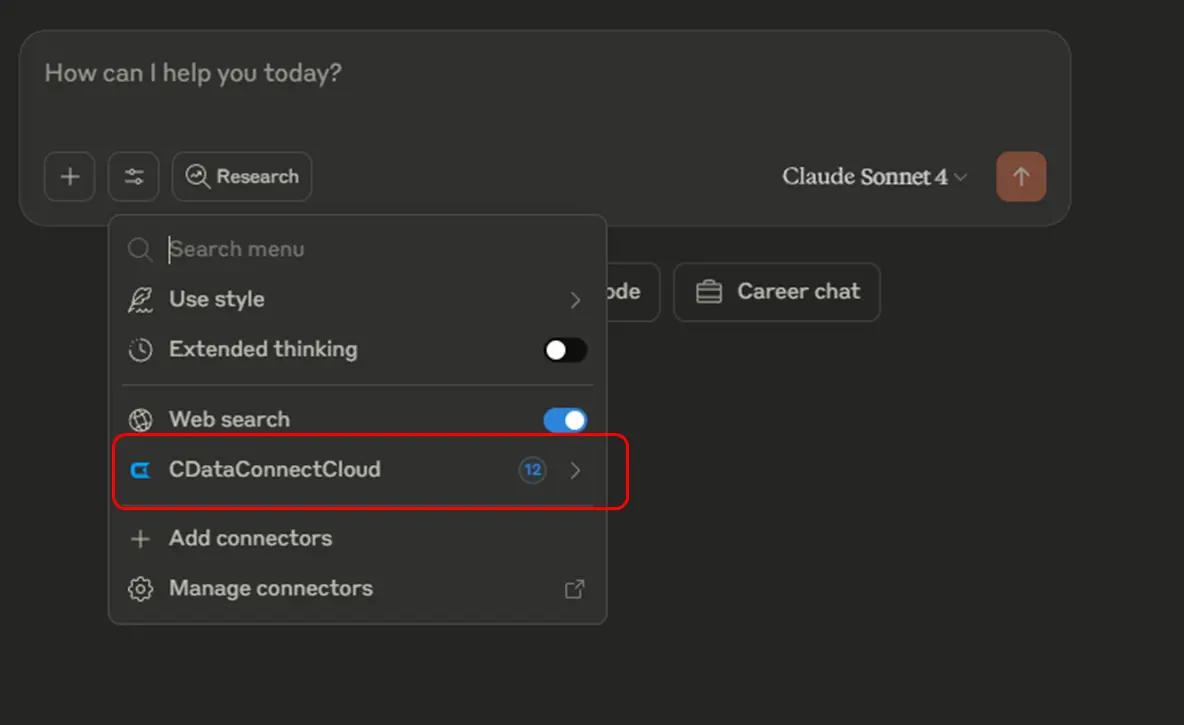This screenshot has width=1184, height=725.
Task: Click the plus attachment icon
Action: 69,177
